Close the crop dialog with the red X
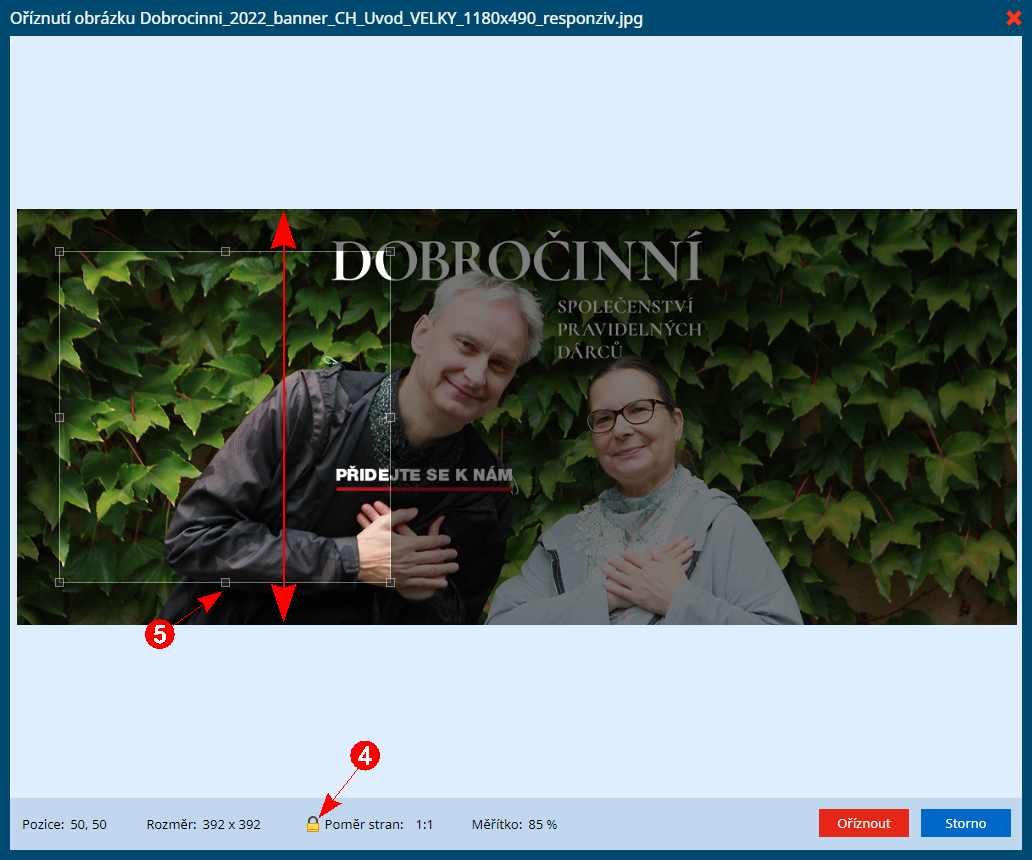The height and width of the screenshot is (860, 1032). click(x=1014, y=18)
